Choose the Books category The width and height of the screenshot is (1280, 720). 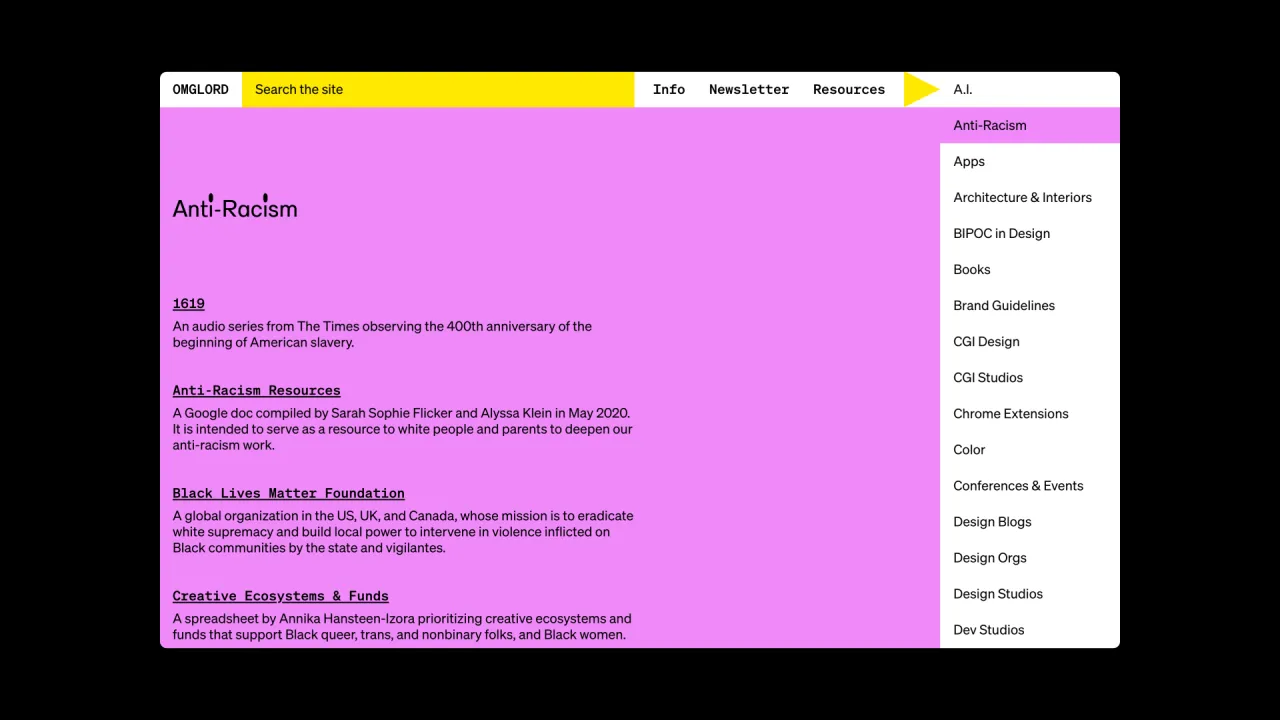[1030, 269]
